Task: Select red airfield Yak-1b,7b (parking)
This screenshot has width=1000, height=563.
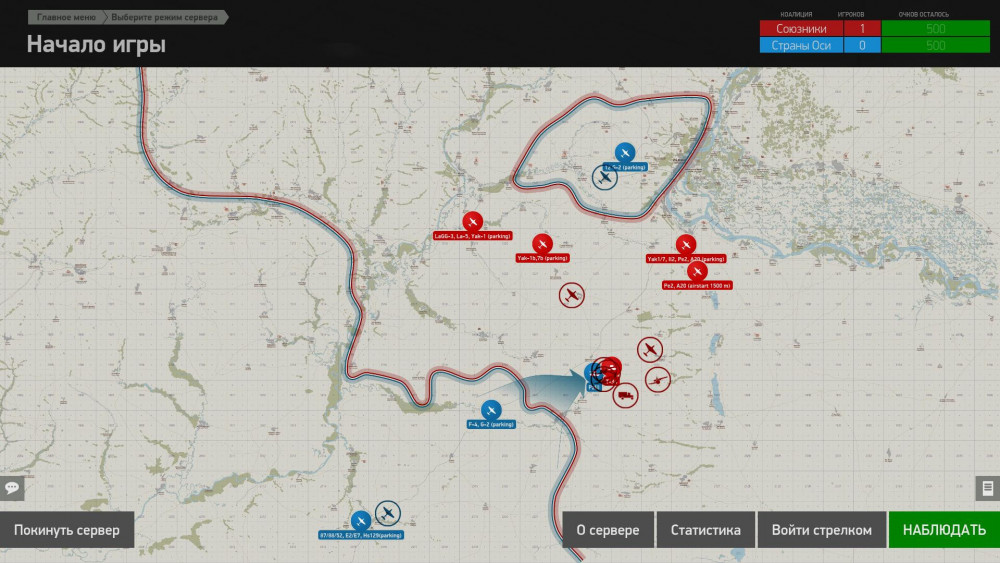Action: click(542, 244)
